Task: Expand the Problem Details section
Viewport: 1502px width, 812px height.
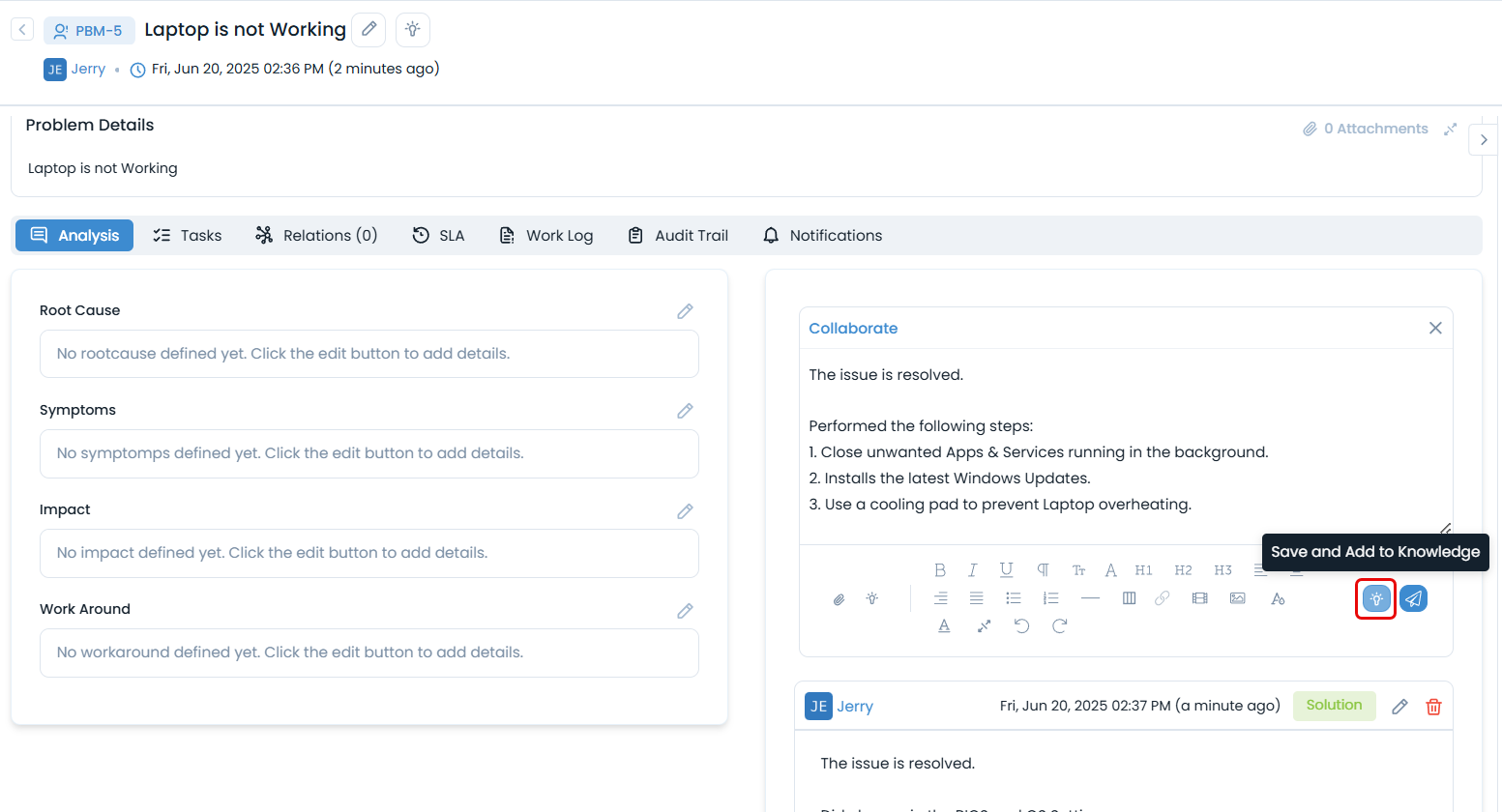Action: 1450,130
